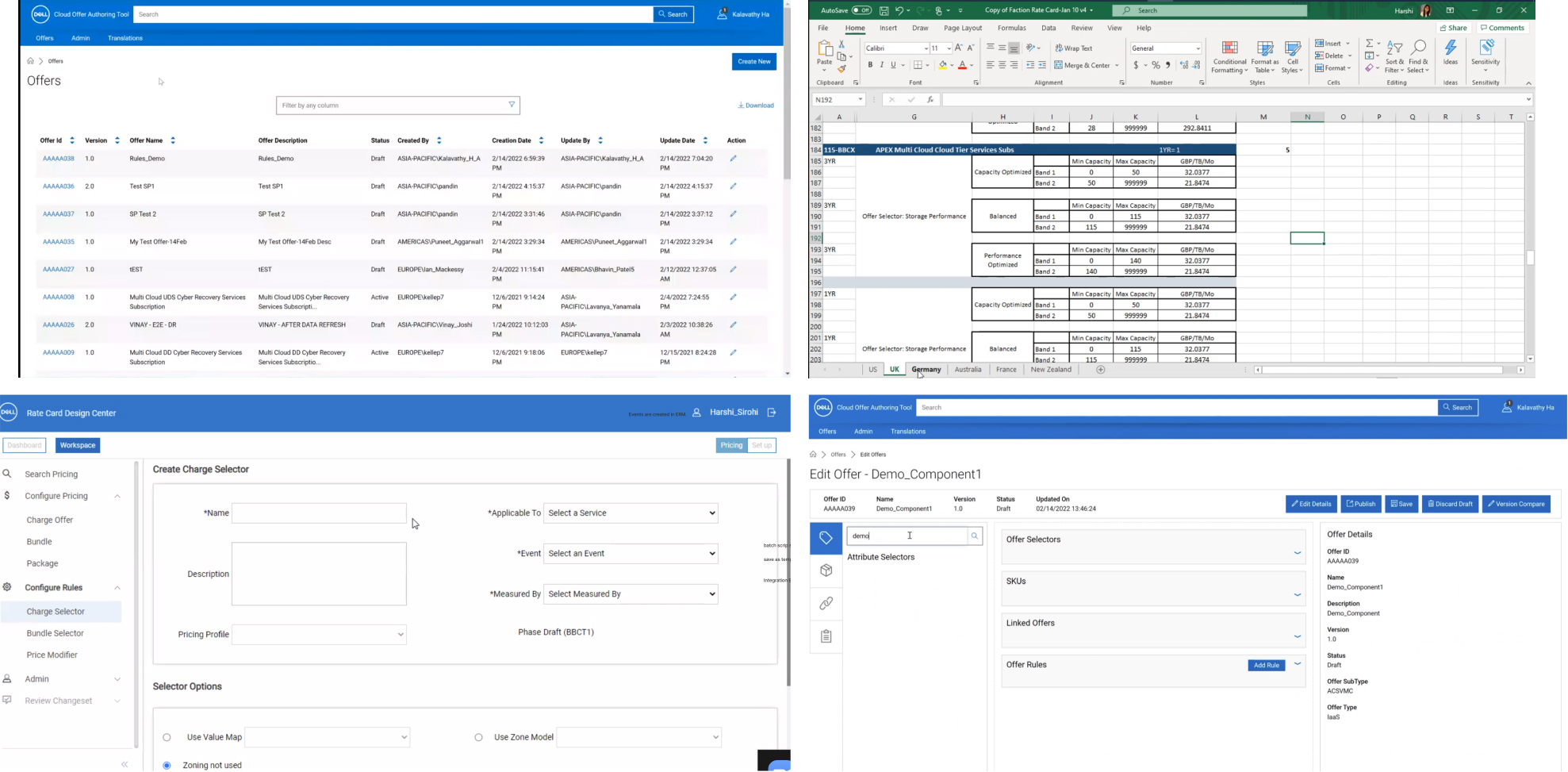Toggle the AutoSave switch in Excel
The width and height of the screenshot is (1568, 772).
click(861, 10)
